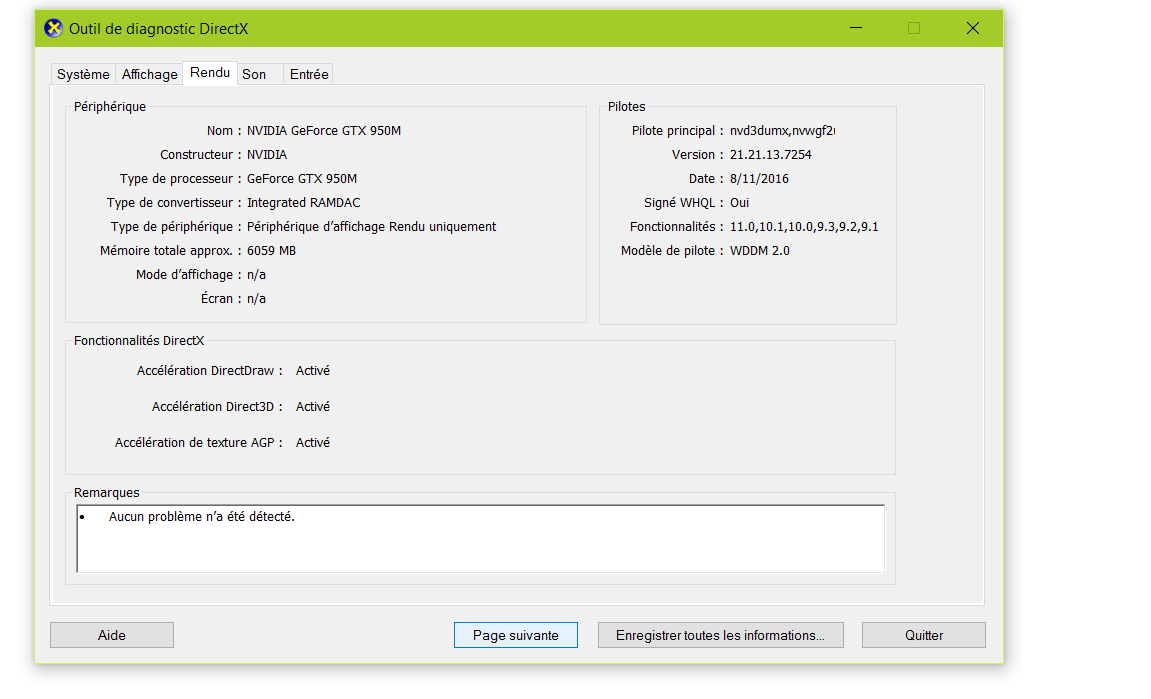Click the driver date '8/11/2016'
This screenshot has height=699, width=1151.
759,179
